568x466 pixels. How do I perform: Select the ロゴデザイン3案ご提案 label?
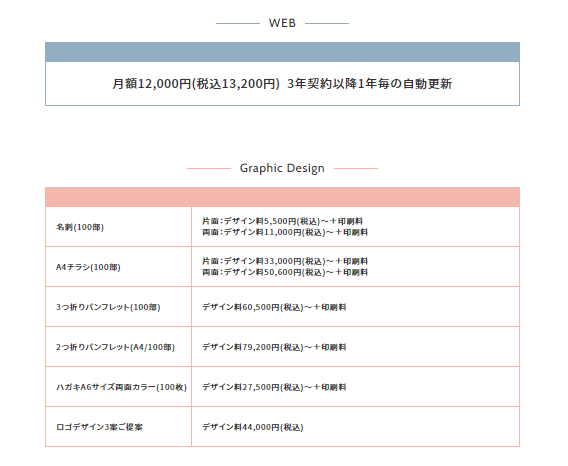tap(99, 427)
